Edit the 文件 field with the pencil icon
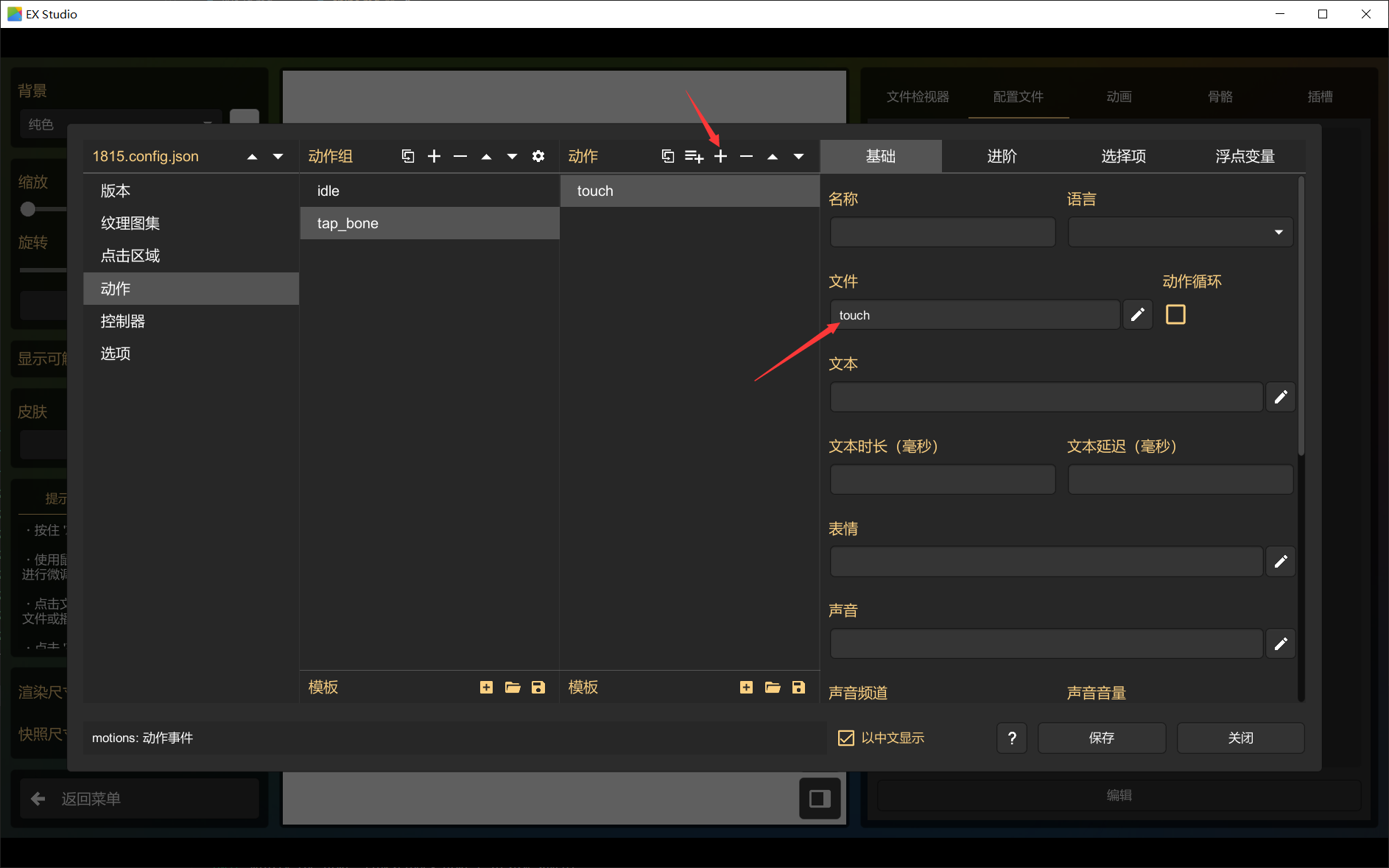 pyautogui.click(x=1138, y=314)
